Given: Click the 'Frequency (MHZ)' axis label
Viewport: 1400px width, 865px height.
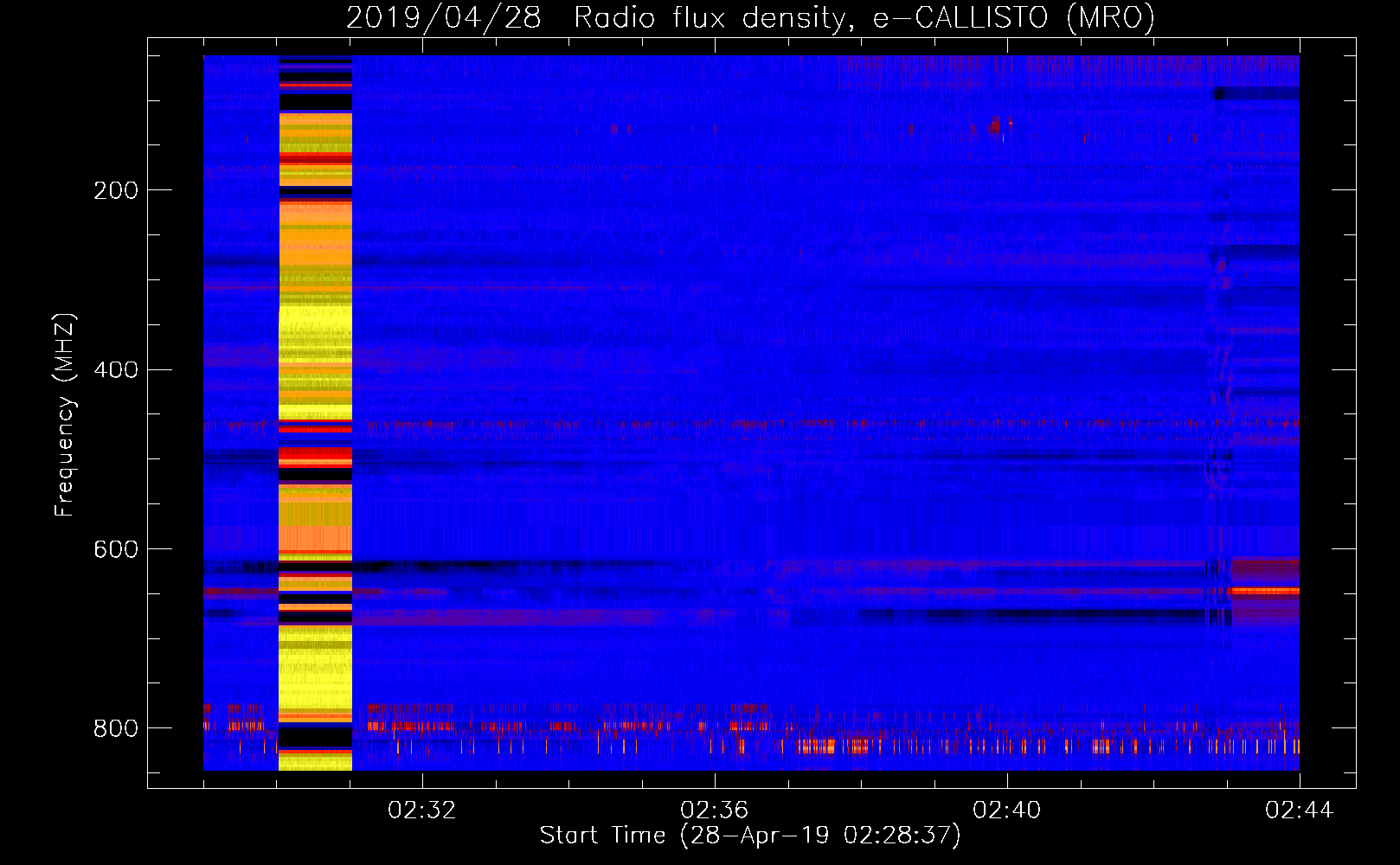Looking at the screenshot, I should click(65, 415).
